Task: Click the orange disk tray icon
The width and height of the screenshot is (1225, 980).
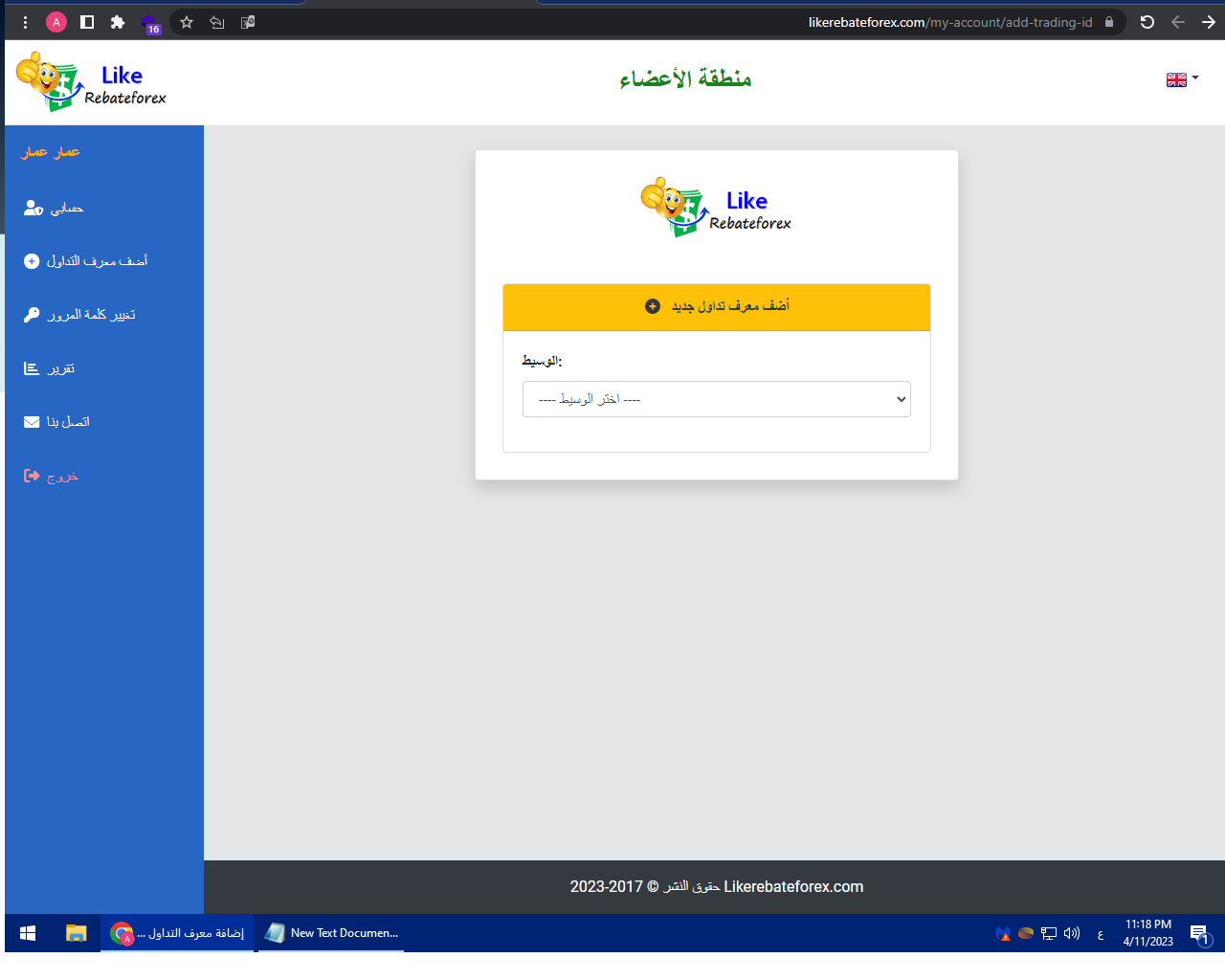Action: click(x=1026, y=933)
